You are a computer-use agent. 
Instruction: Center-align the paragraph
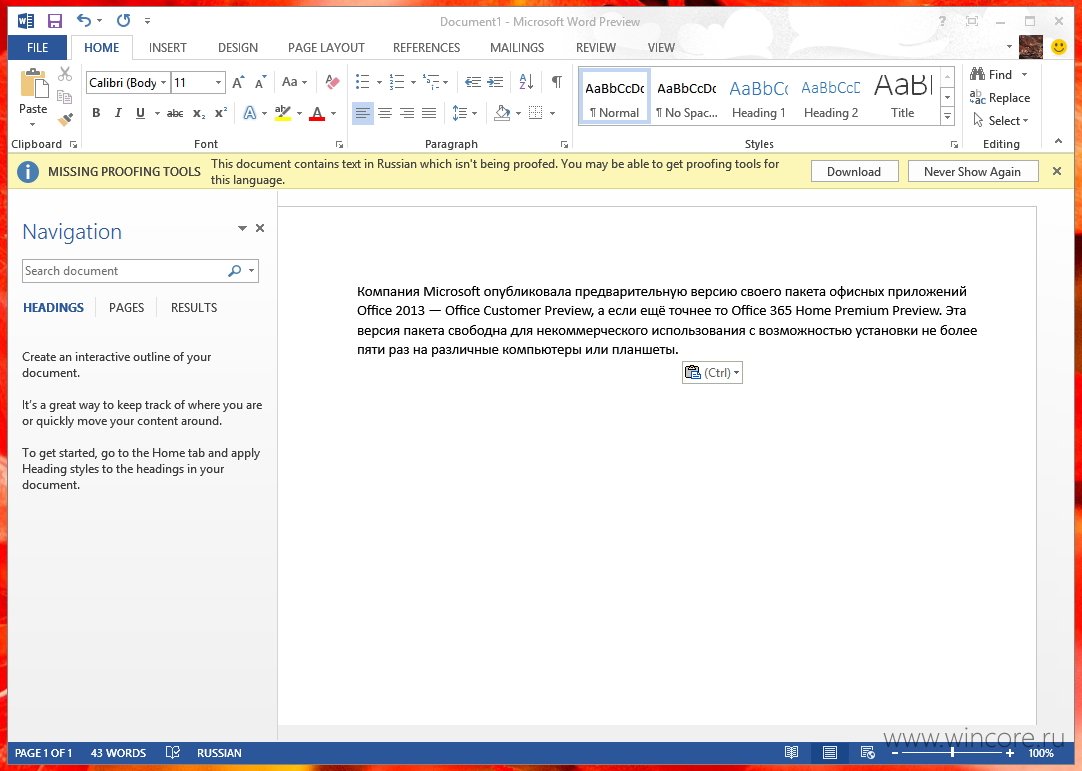click(385, 113)
